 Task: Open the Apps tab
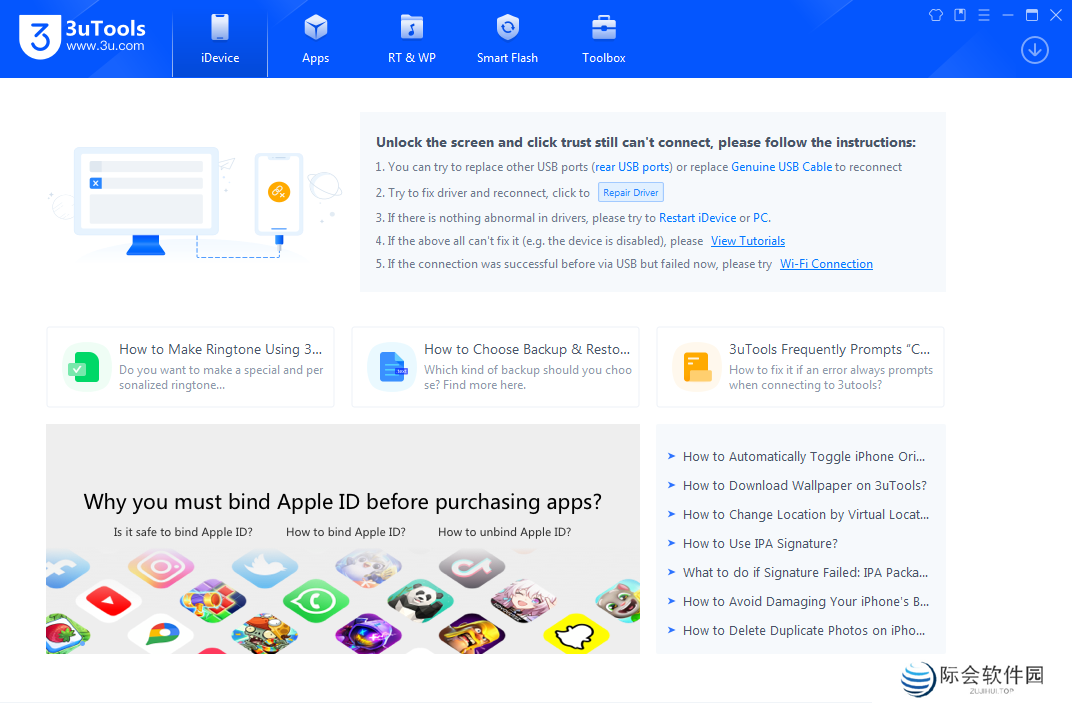pos(316,40)
